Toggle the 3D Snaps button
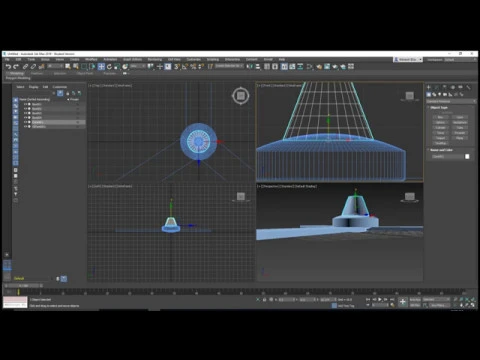The image size is (480, 360). 177,67
